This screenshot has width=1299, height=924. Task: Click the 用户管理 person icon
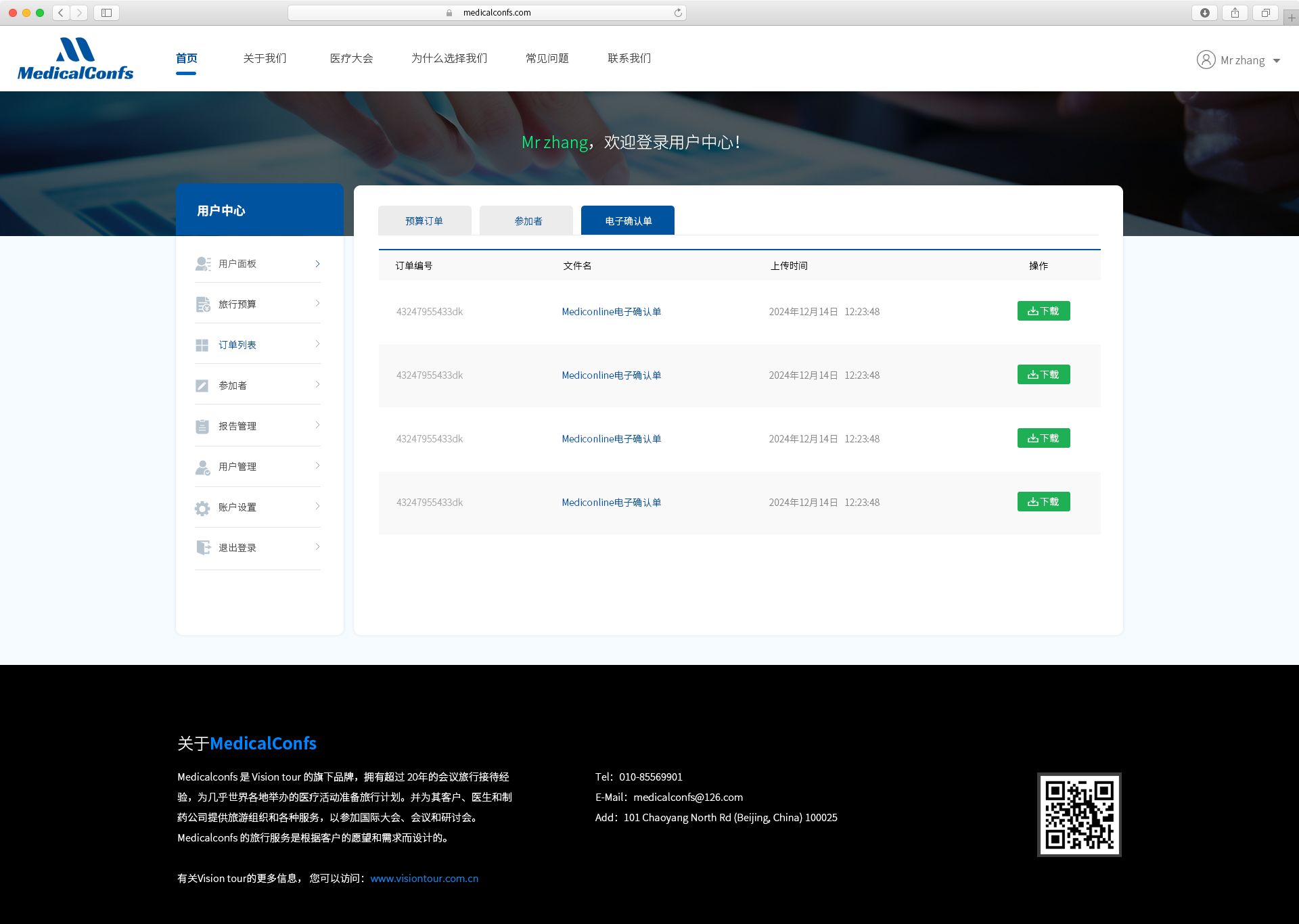[x=203, y=467]
